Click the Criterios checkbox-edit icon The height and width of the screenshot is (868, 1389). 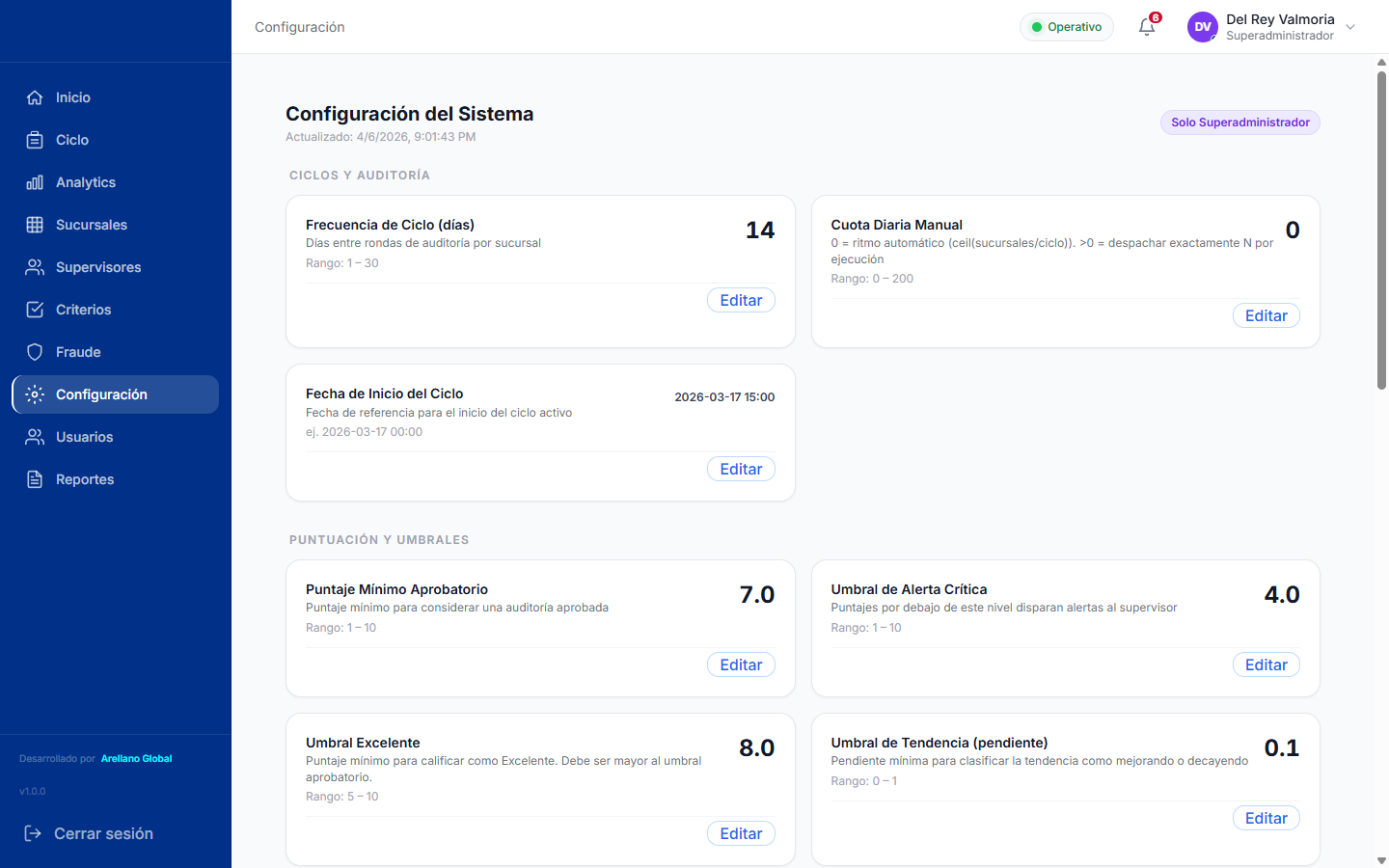35,310
